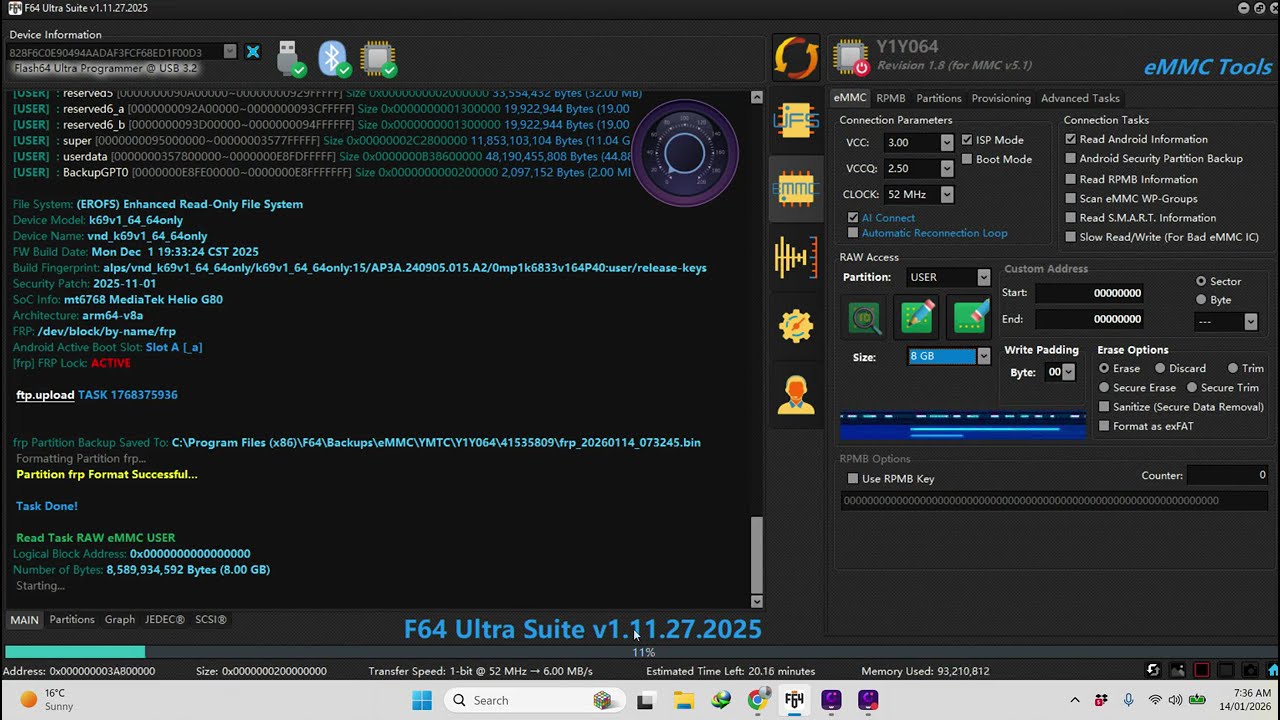Click the USB connection status icon

(x=290, y=59)
